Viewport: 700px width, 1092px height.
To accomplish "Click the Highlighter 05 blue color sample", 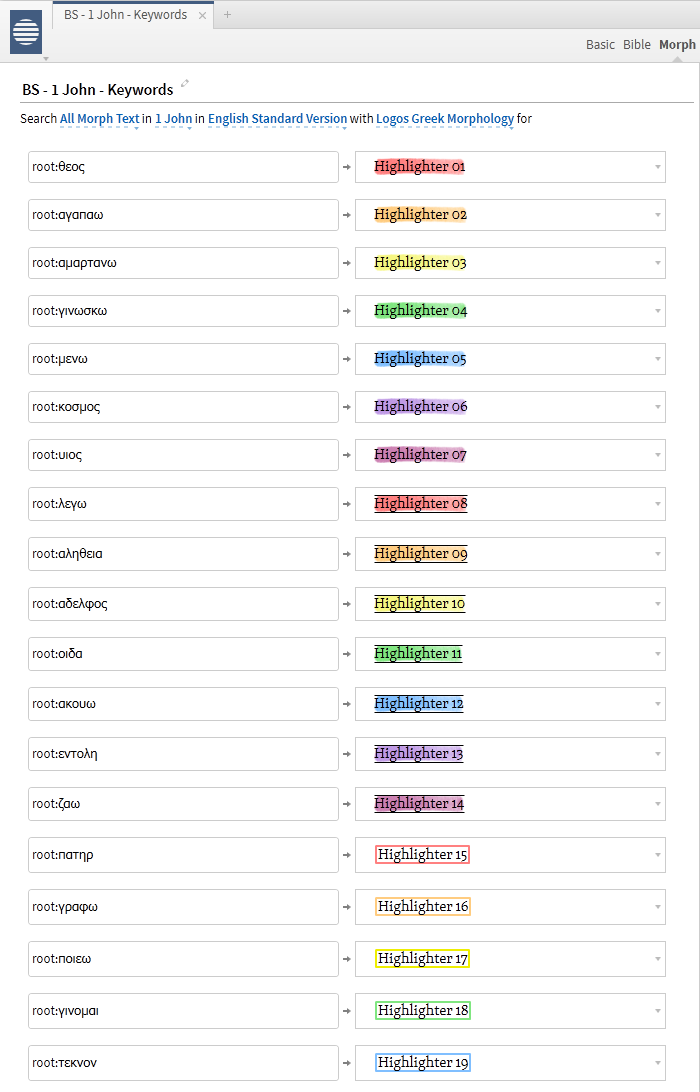I will point(420,359).
